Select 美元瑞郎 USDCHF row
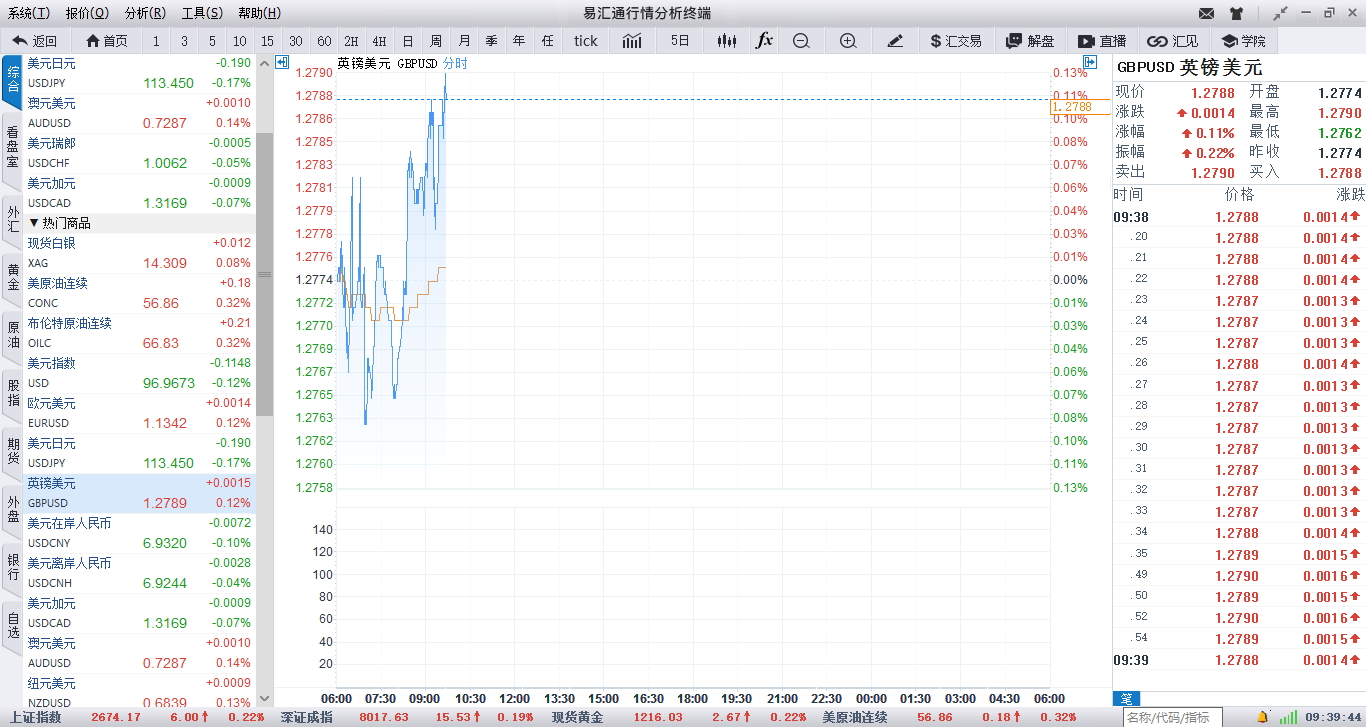1366x727 pixels. coord(140,153)
